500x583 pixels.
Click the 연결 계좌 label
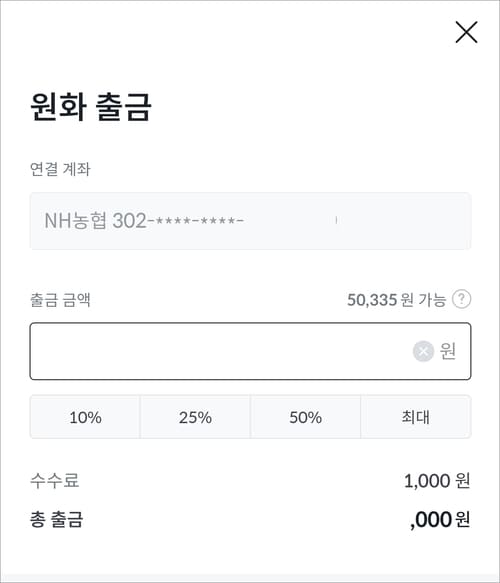click(x=60, y=169)
